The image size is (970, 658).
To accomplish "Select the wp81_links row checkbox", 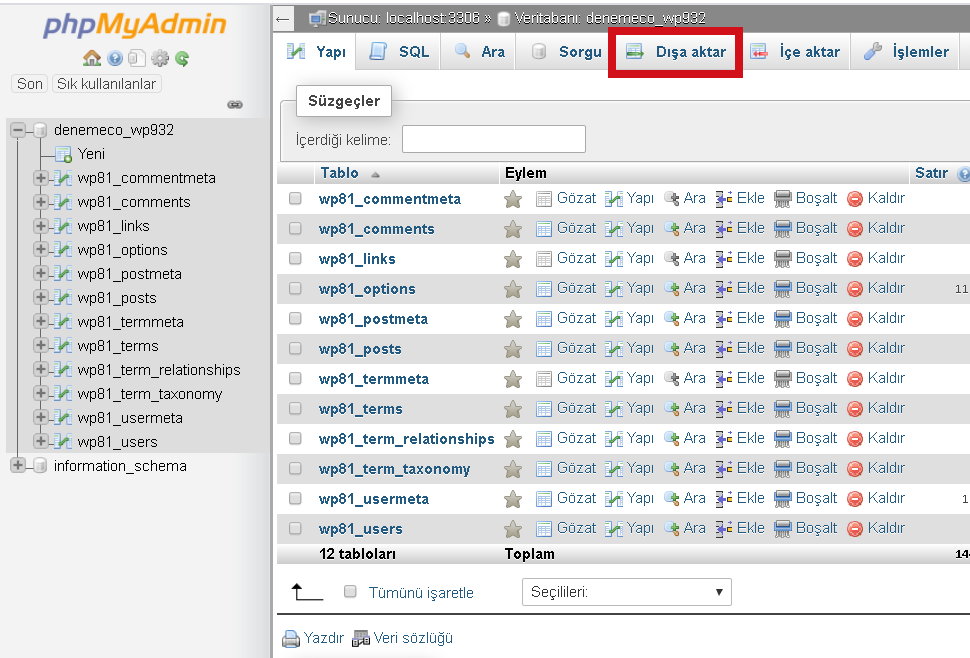I will pos(295,258).
